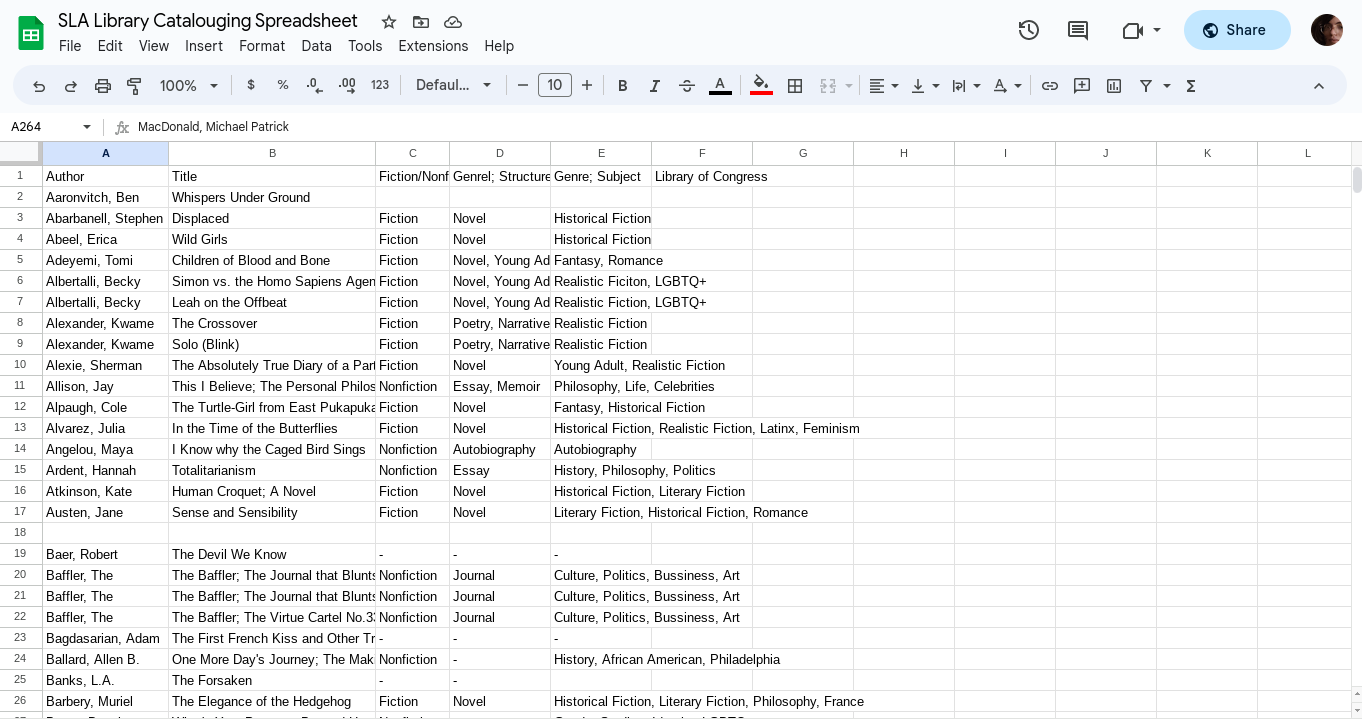Open the Borders tool
Viewport: 1362px width, 719px height.
[x=795, y=86]
